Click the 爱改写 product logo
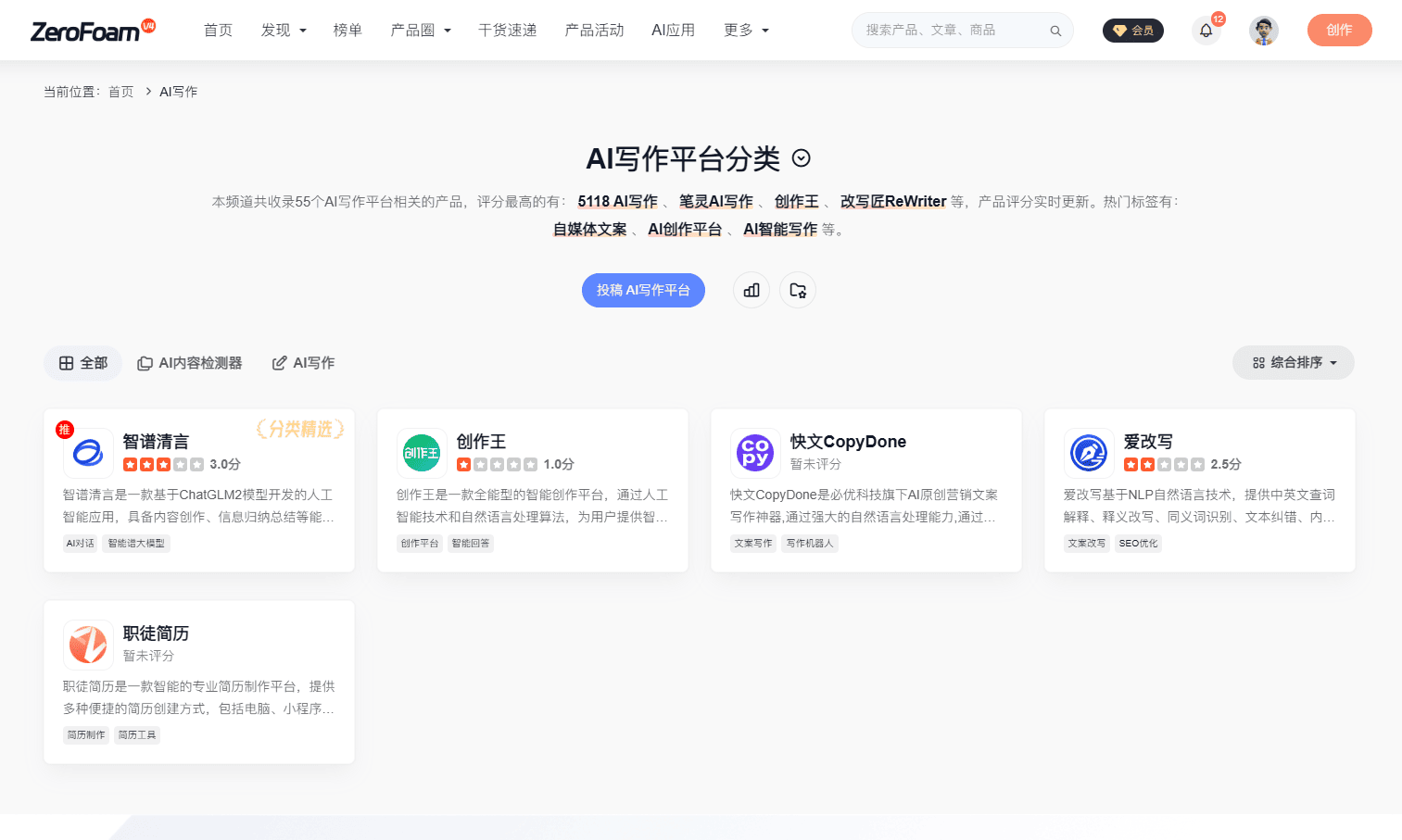Image resolution: width=1402 pixels, height=840 pixels. tap(1089, 453)
